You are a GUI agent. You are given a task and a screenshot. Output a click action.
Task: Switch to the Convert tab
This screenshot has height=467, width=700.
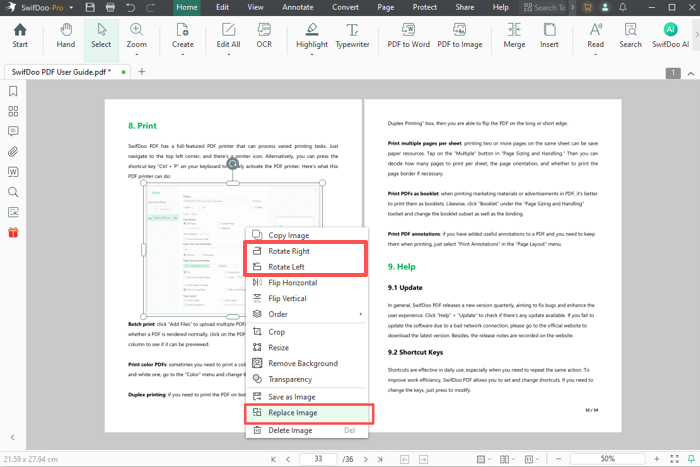[345, 7]
